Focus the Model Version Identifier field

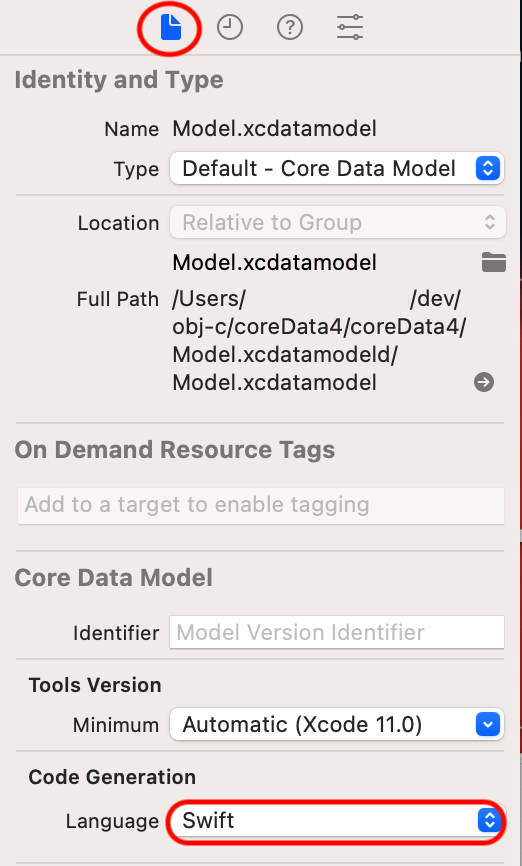[337, 632]
